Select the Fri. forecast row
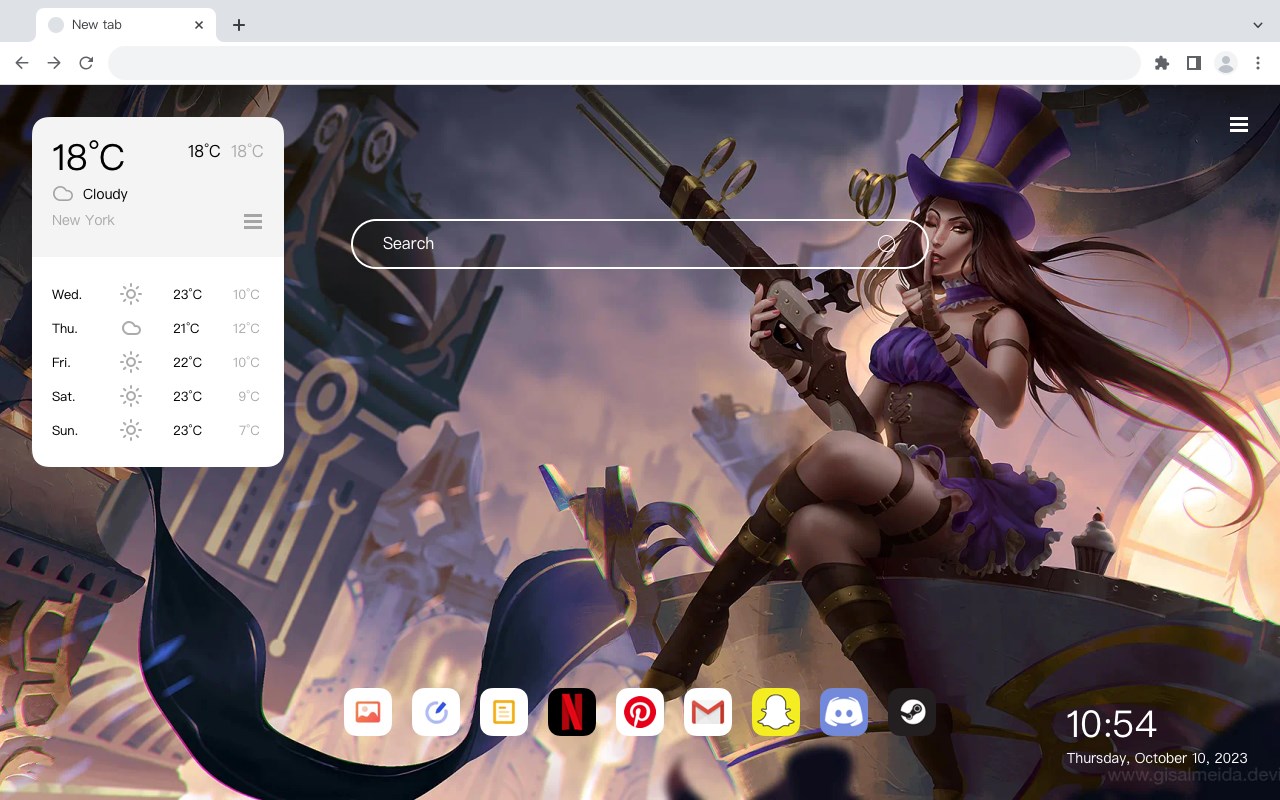The image size is (1280, 800). tap(157, 362)
